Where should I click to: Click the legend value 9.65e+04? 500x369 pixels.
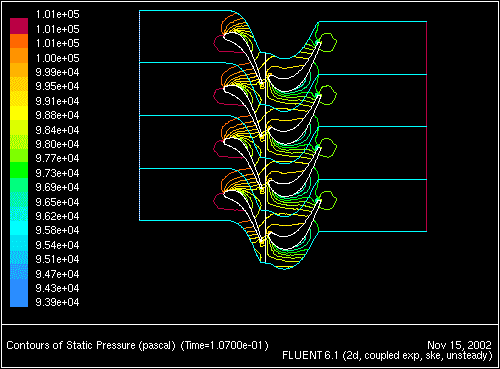pos(58,202)
